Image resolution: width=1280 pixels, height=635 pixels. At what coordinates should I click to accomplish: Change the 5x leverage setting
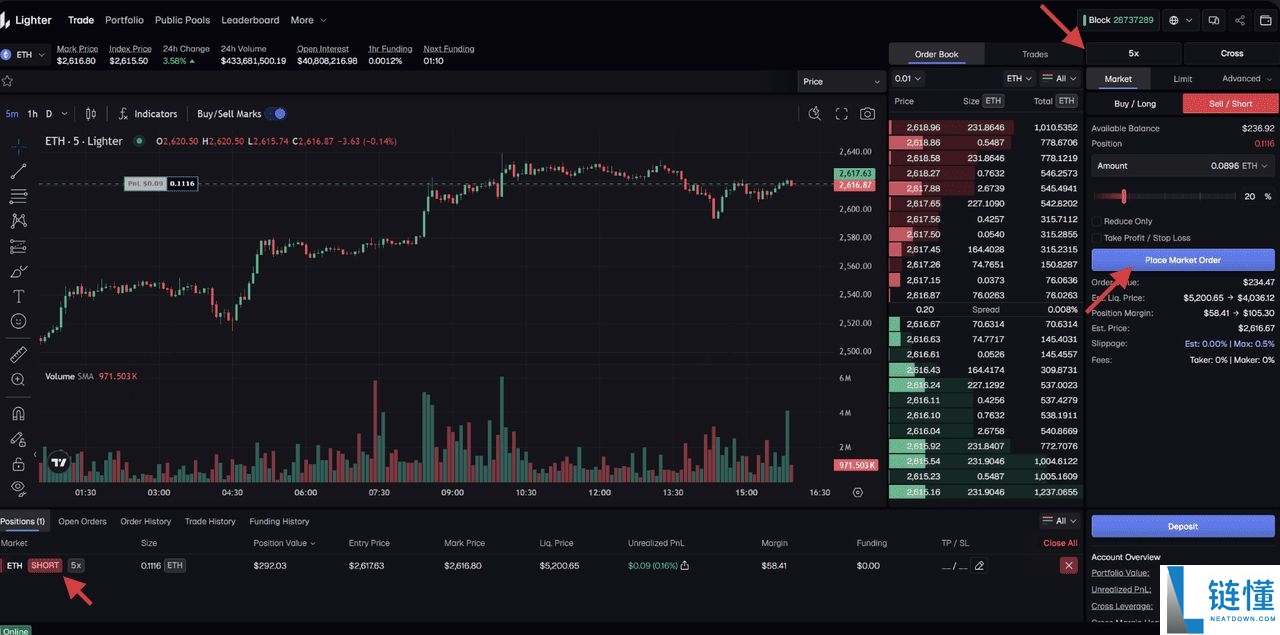coord(1134,53)
